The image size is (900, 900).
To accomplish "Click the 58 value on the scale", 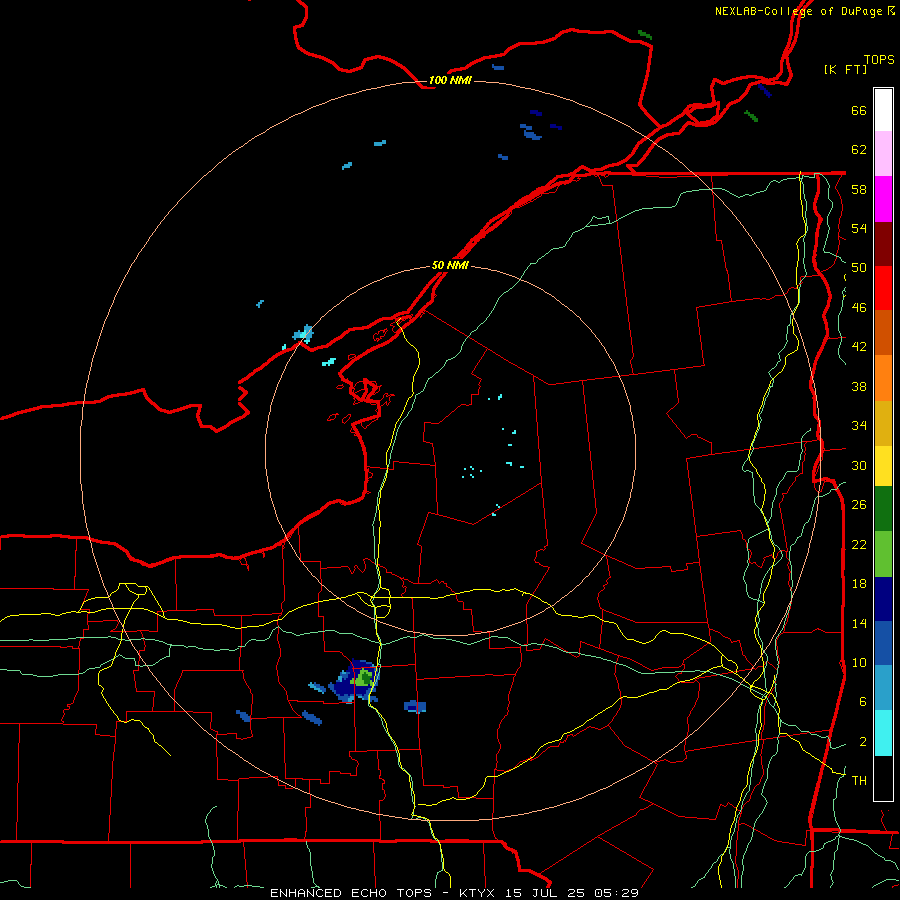I will click(x=859, y=189).
